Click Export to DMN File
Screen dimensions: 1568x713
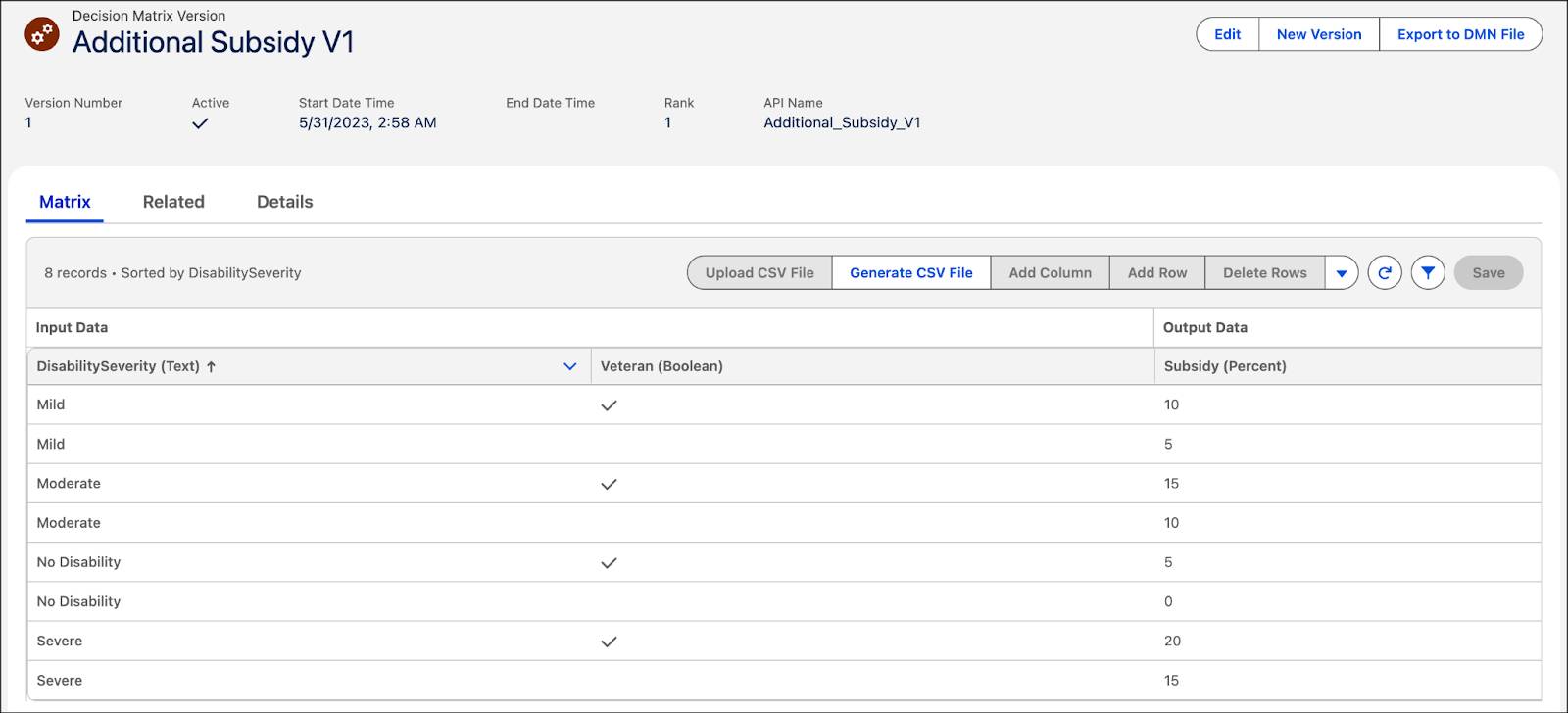(1460, 34)
